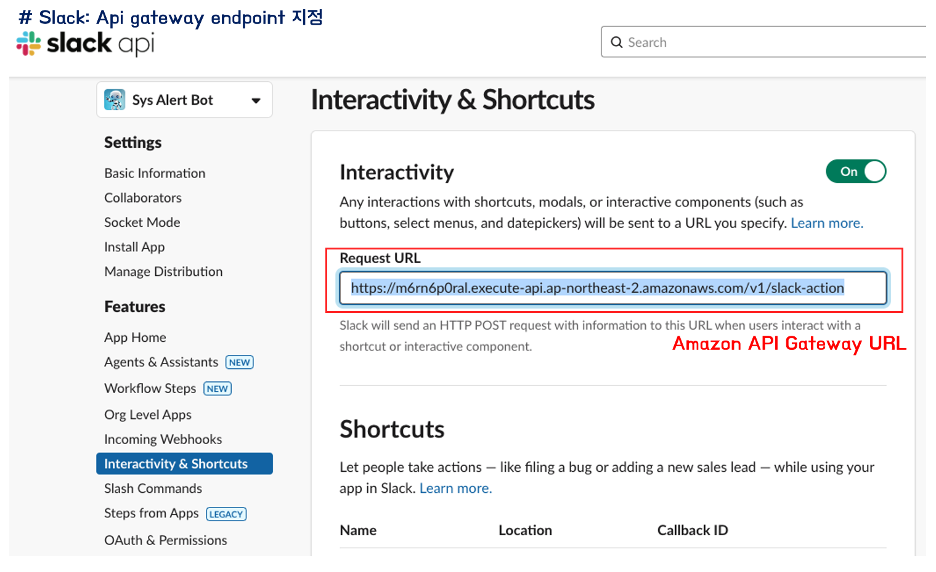This screenshot has width=936, height=572.
Task: Click the Features section heading
Action: [134, 307]
